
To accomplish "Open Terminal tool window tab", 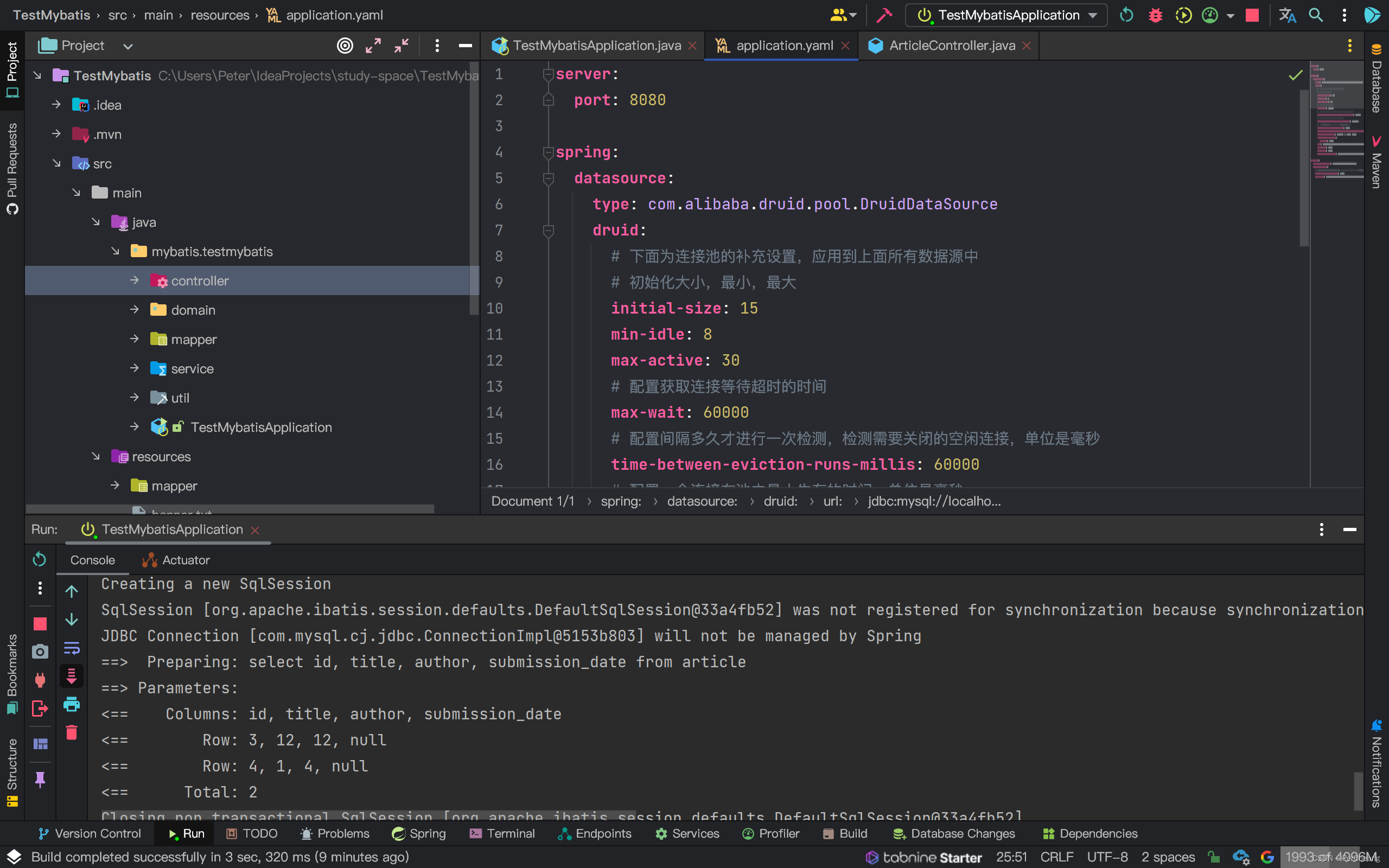I will click(502, 834).
